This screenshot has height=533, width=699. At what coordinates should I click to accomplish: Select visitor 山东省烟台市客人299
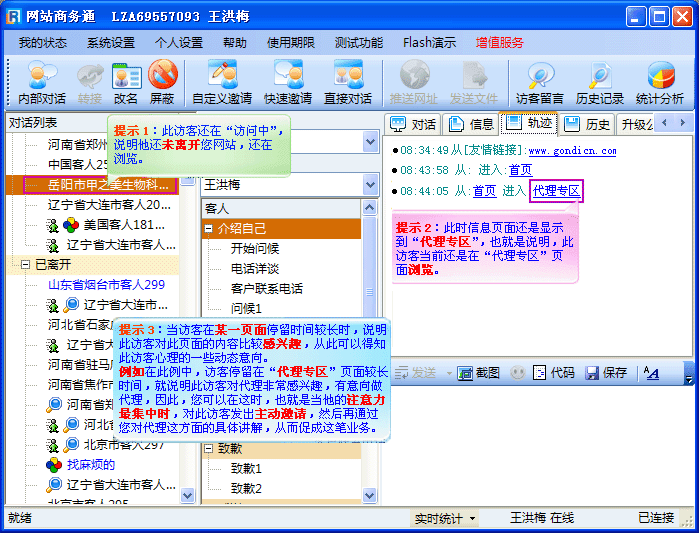click(106, 284)
